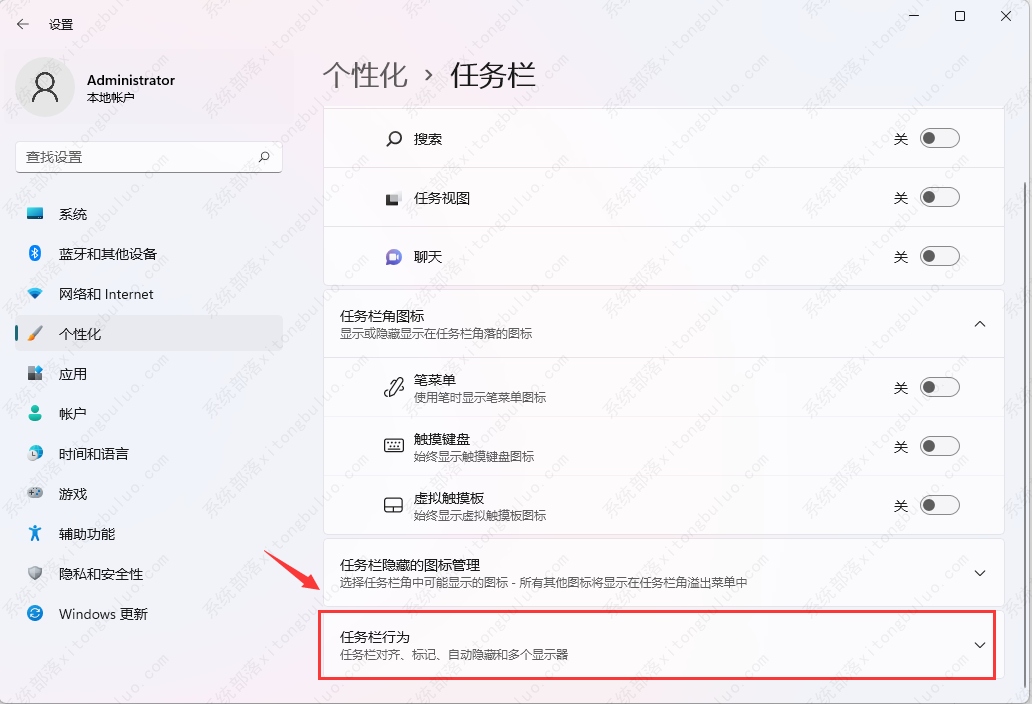The width and height of the screenshot is (1032, 704).
Task: Enable the 触摸键盘 toggle
Action: click(x=939, y=446)
